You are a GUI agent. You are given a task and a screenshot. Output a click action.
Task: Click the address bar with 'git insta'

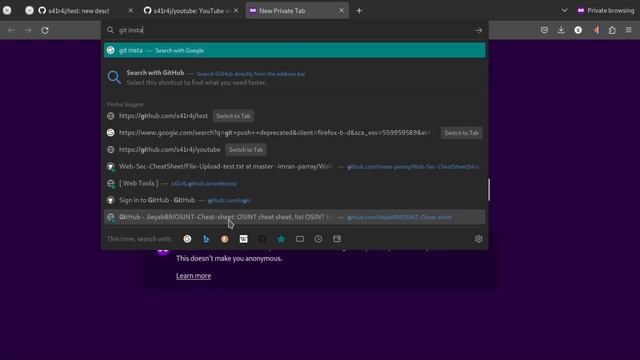(294, 30)
